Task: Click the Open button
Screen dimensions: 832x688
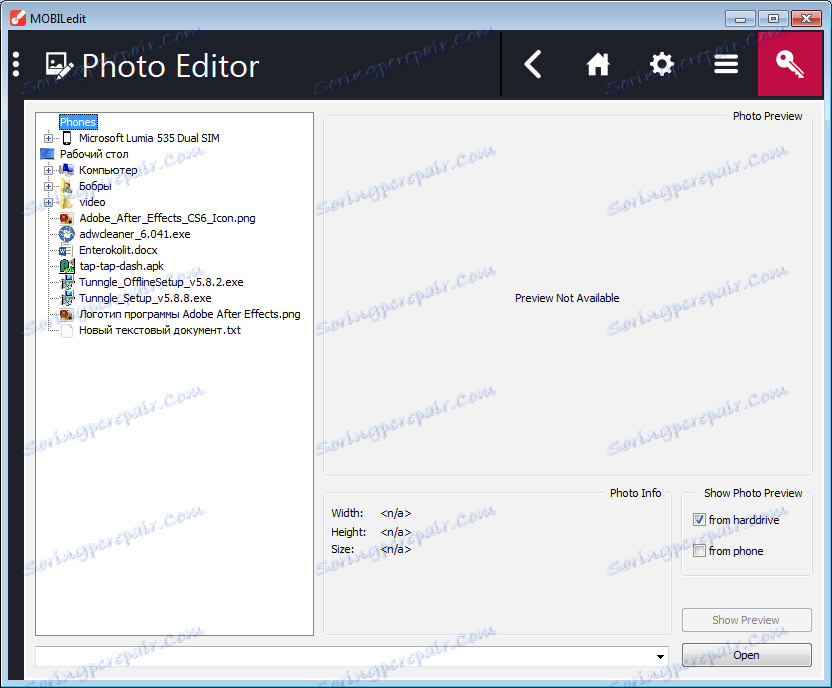Action: pos(747,655)
